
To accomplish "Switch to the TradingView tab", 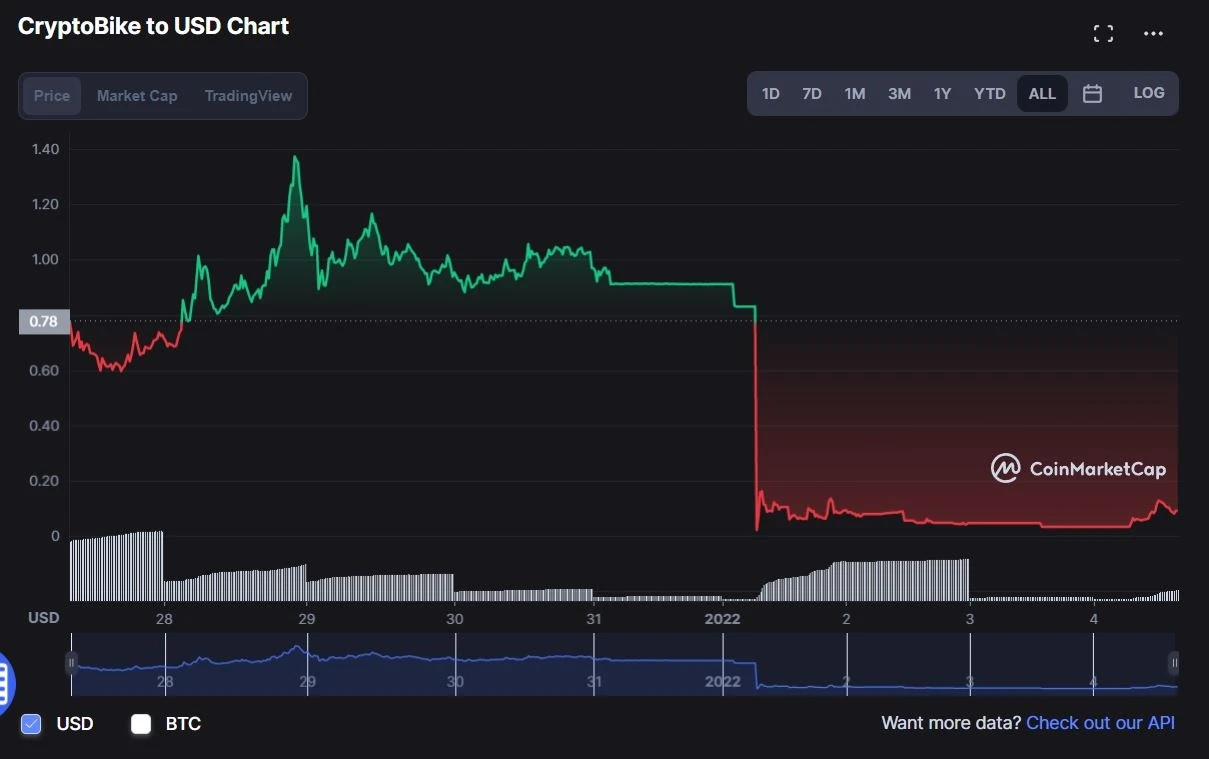I will (x=248, y=96).
